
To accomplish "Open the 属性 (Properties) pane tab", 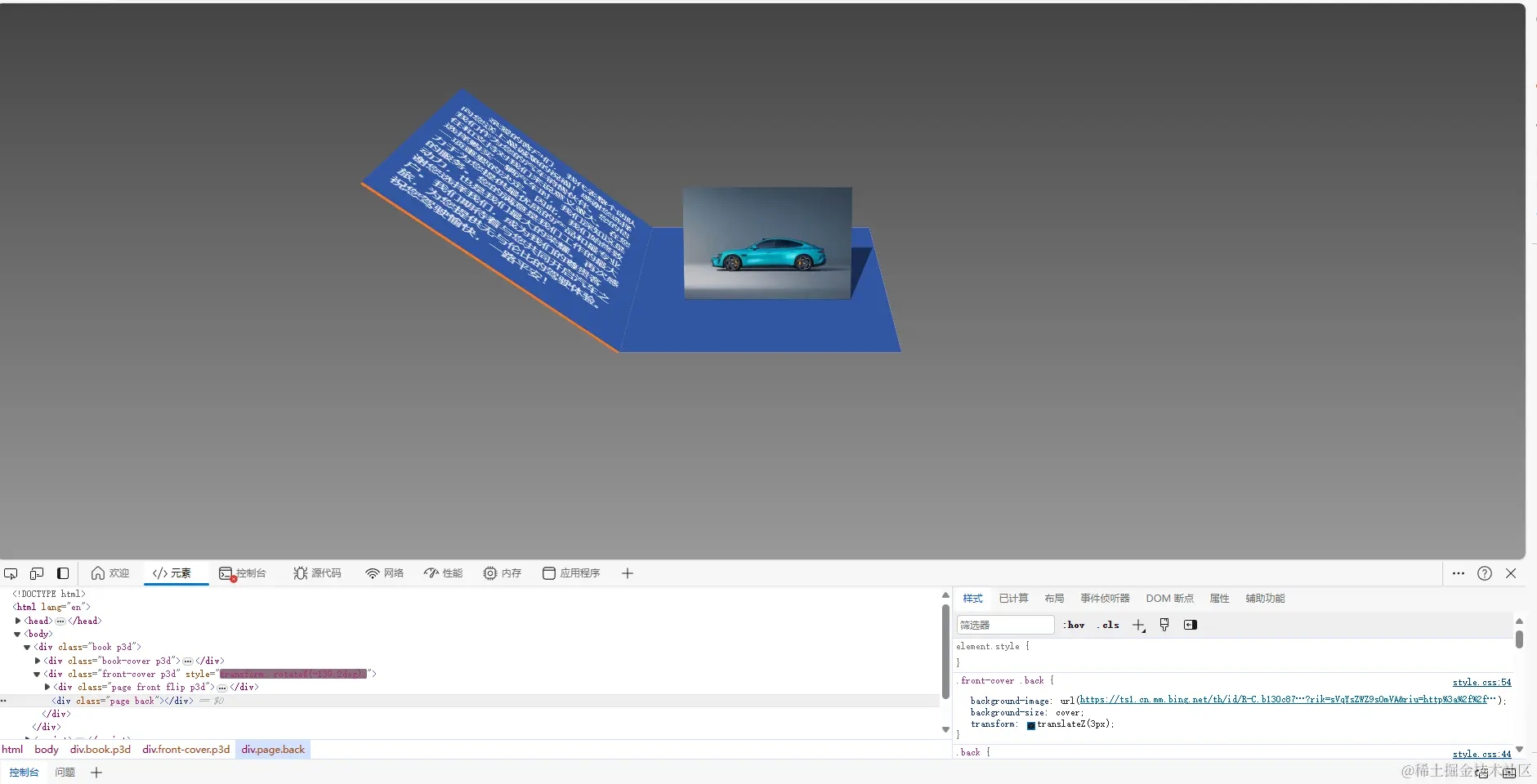I will click(1219, 599).
